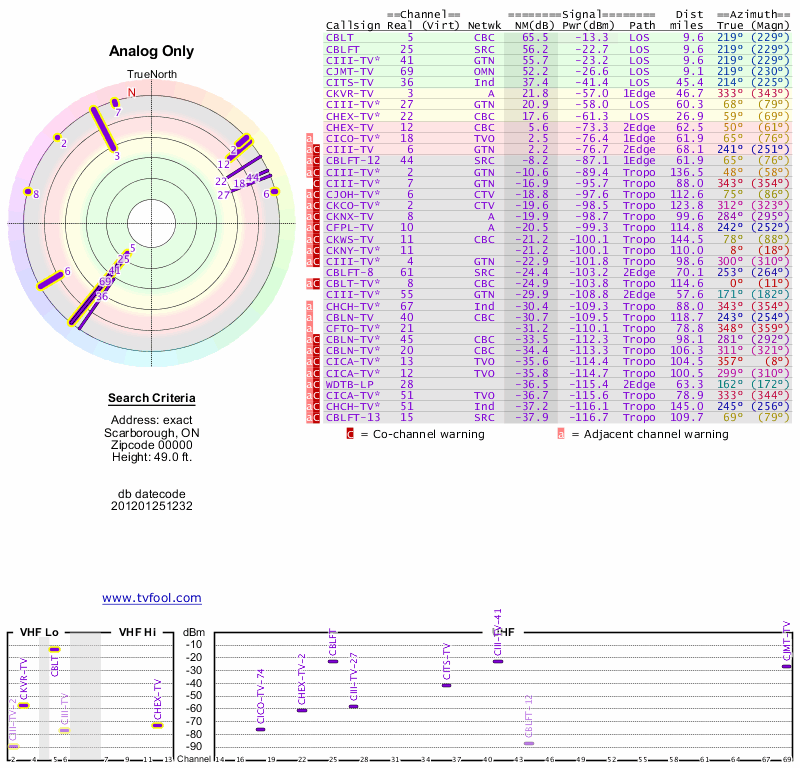Image resolution: width=800 pixels, height=768 pixels.
Task: Click the 136.5 miles distance value
Action: [x=686, y=172]
